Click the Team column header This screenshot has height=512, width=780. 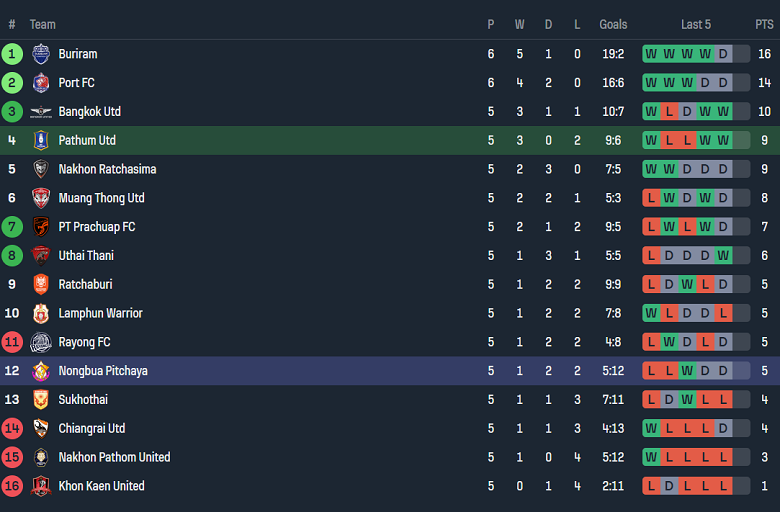click(x=43, y=24)
